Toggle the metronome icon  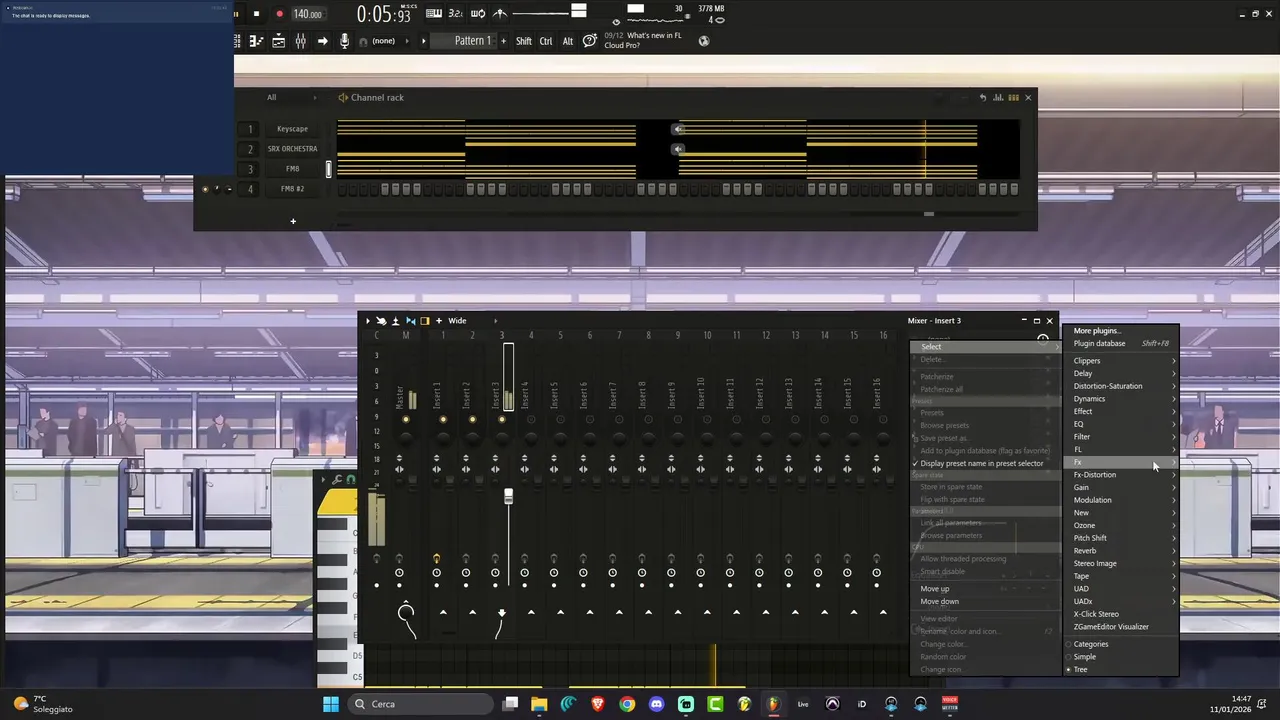[500, 13]
